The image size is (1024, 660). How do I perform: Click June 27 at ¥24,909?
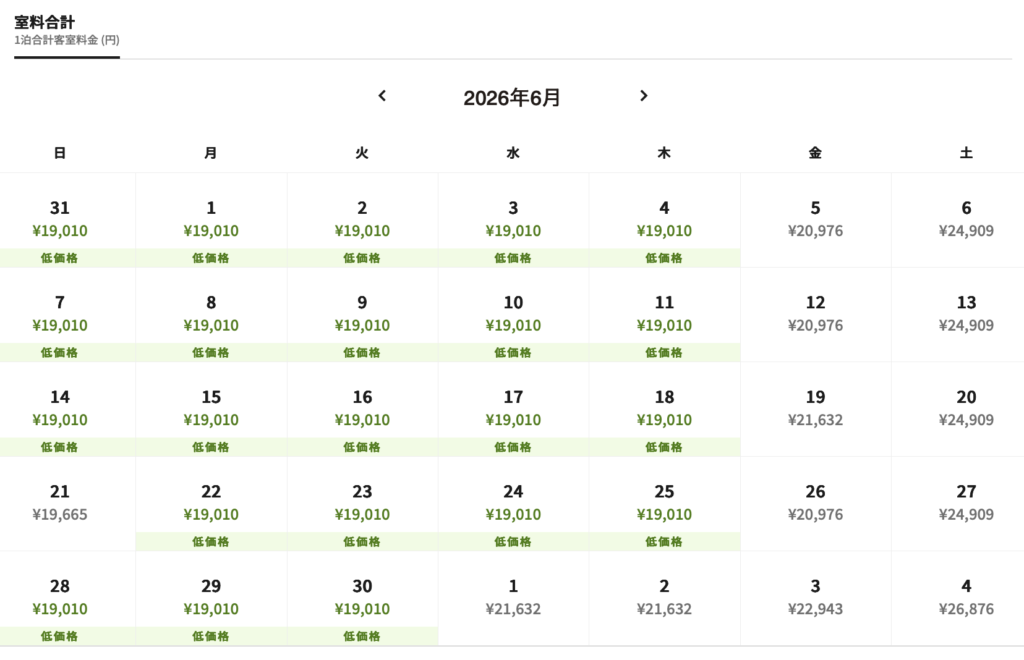pos(966,503)
